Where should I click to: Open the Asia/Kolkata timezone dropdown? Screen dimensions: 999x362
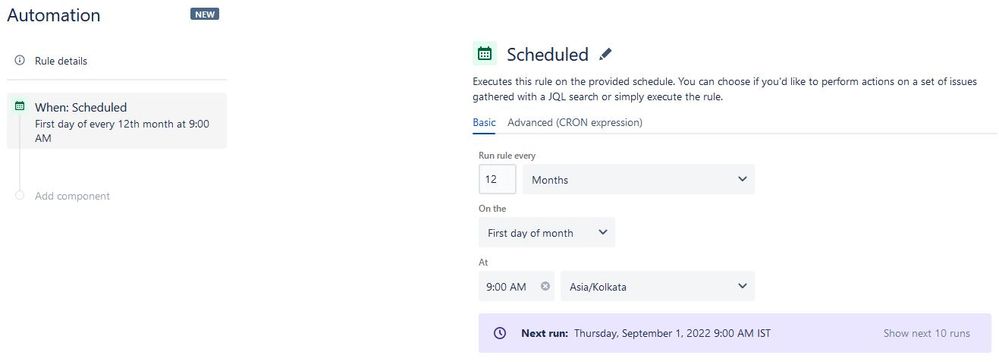pos(658,286)
